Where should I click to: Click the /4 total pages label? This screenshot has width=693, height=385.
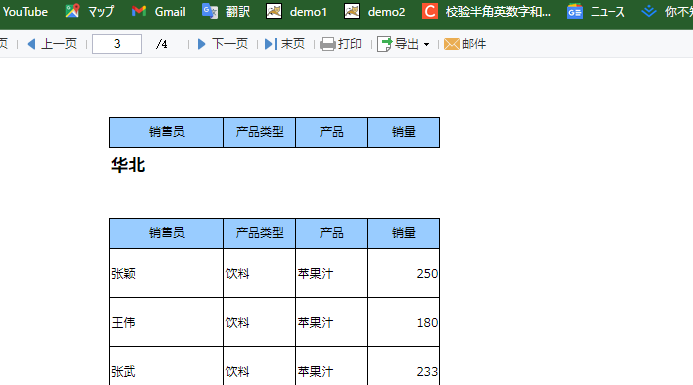[x=162, y=44]
